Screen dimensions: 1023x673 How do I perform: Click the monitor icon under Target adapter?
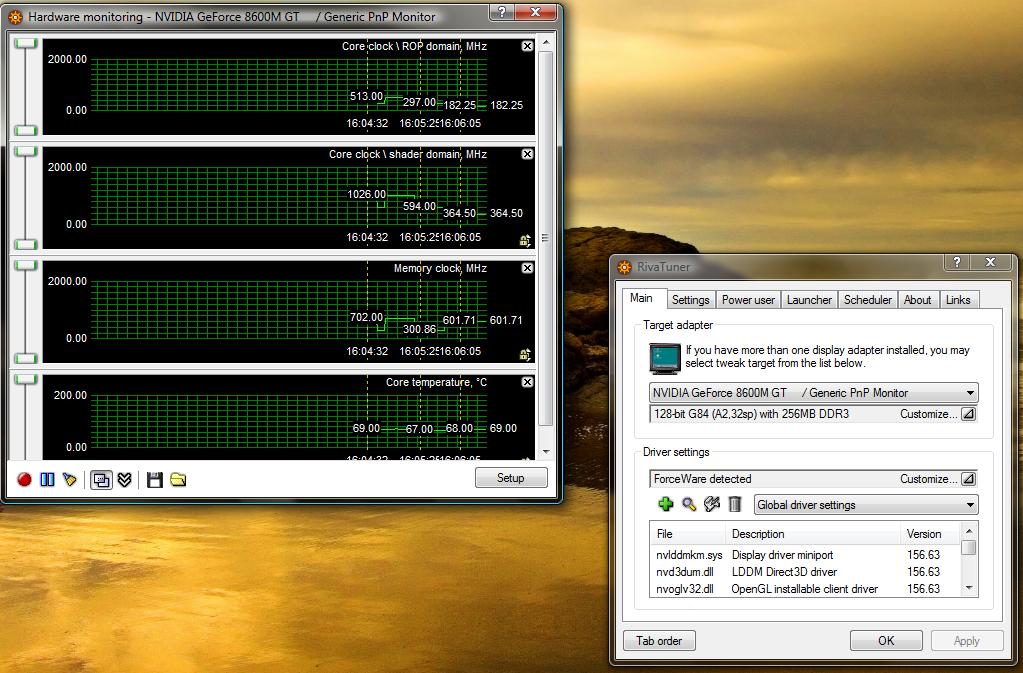(665, 358)
